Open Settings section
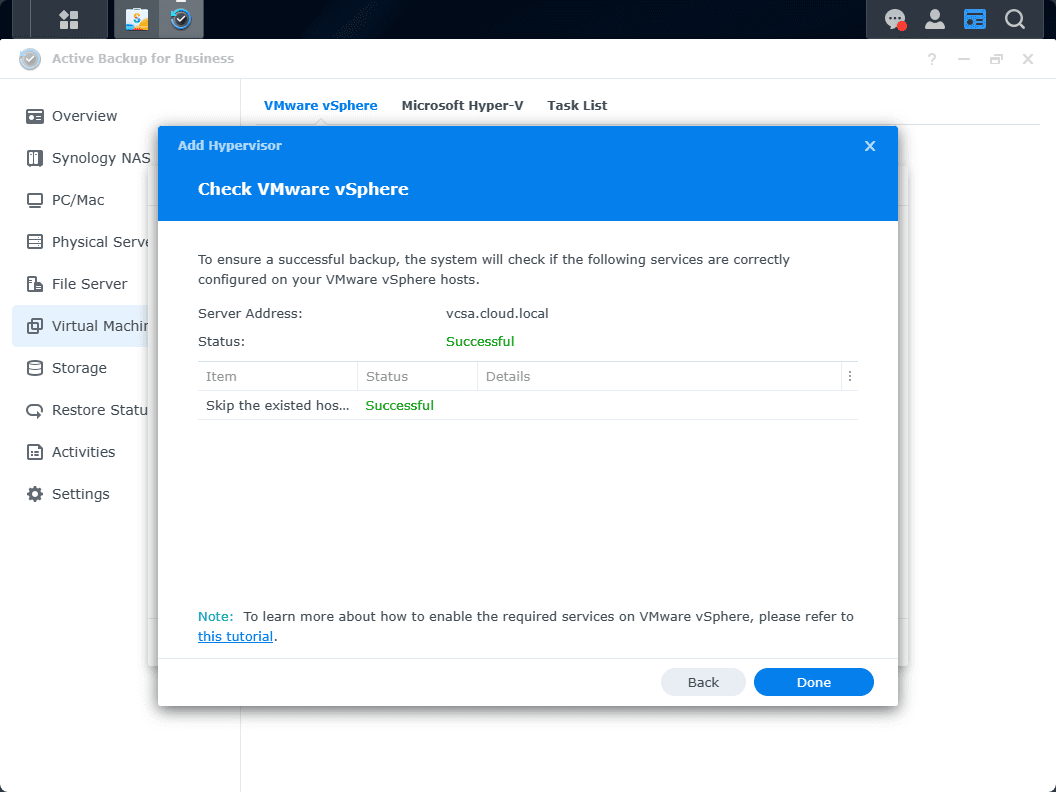Screen dimensions: 1056x792 coord(80,494)
